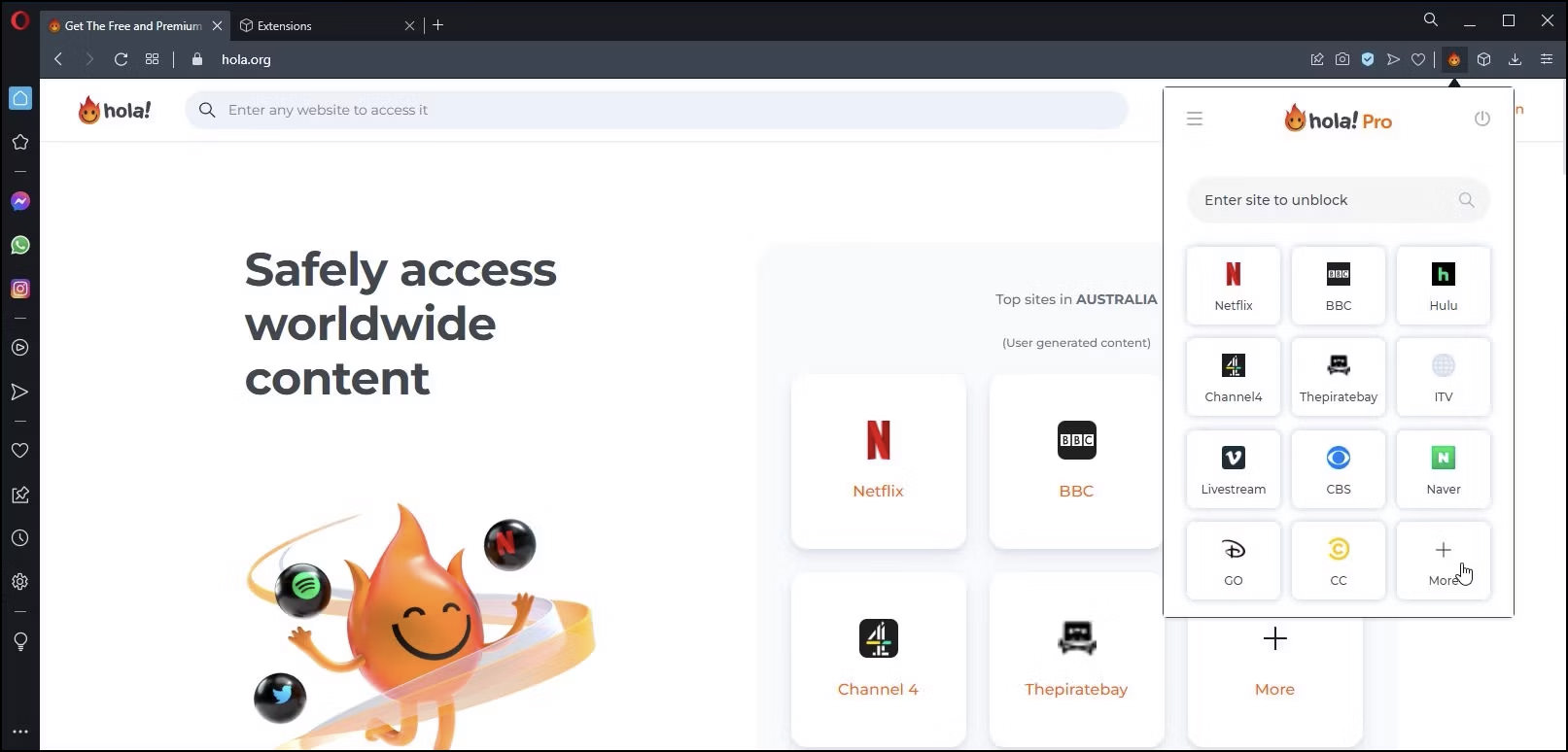Open Channel 4 card on the webpage
The height and width of the screenshot is (752, 1568).
click(879, 660)
